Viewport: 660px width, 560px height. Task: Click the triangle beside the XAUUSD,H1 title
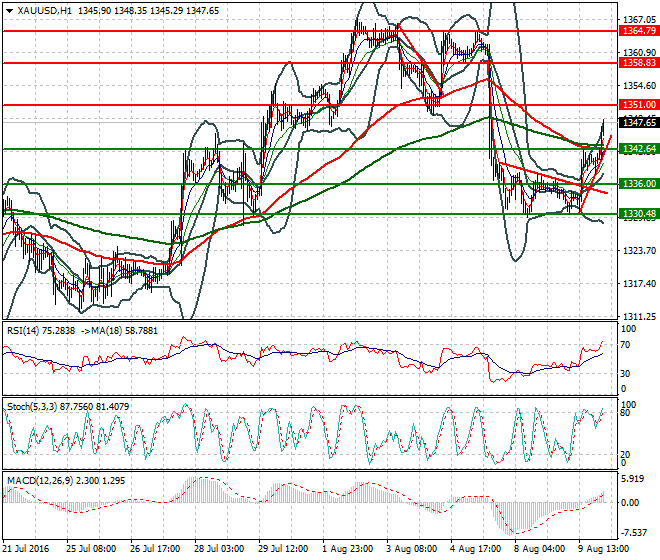[9, 11]
